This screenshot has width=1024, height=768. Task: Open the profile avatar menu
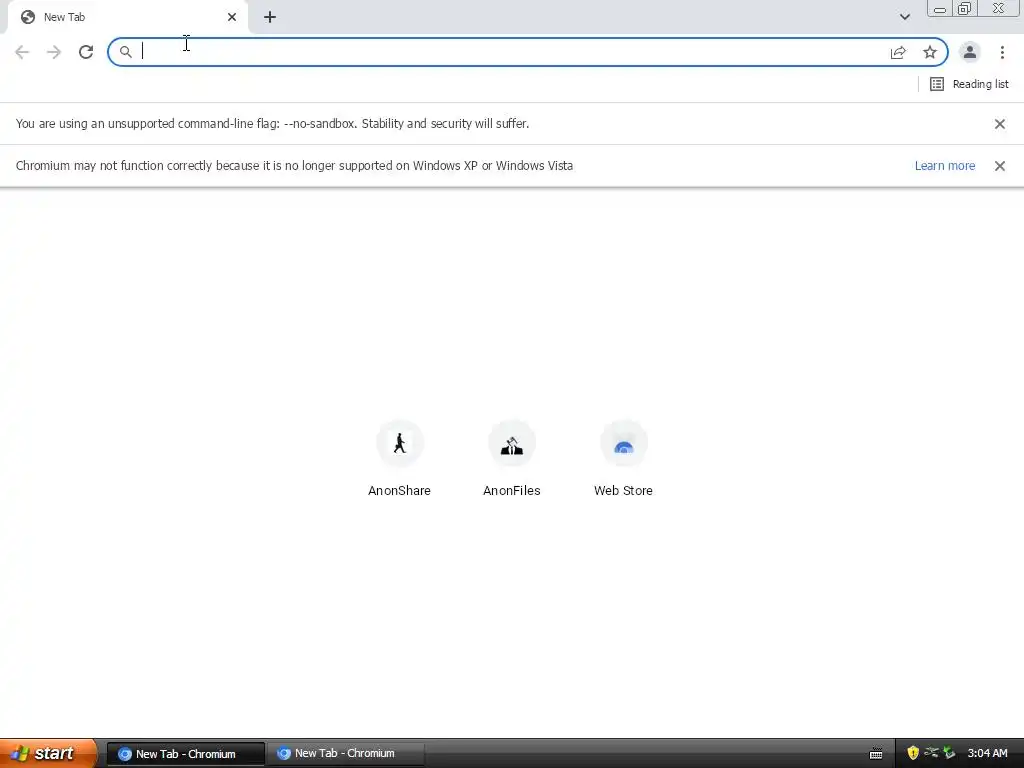970,52
